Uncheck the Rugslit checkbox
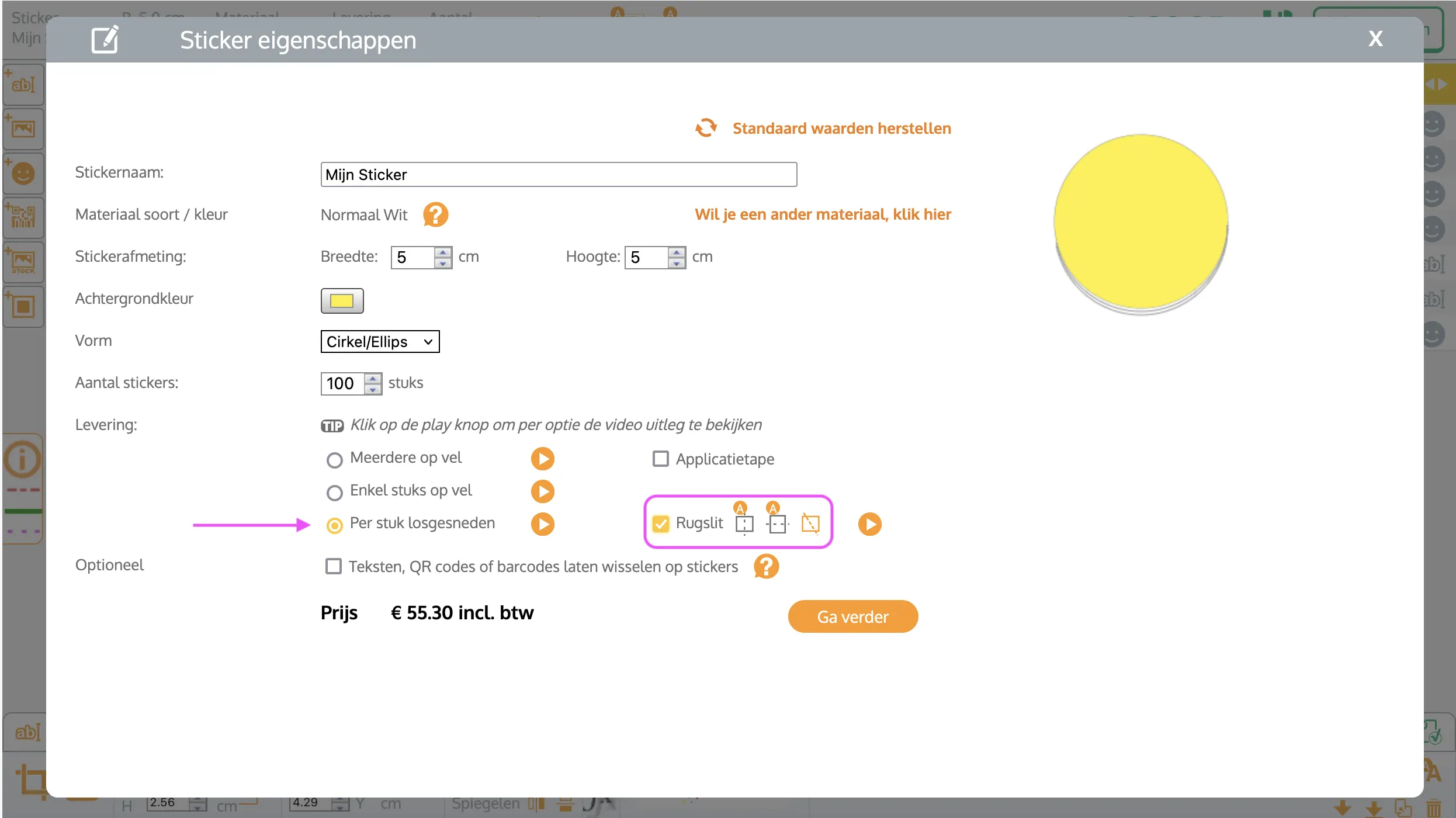 [660, 524]
